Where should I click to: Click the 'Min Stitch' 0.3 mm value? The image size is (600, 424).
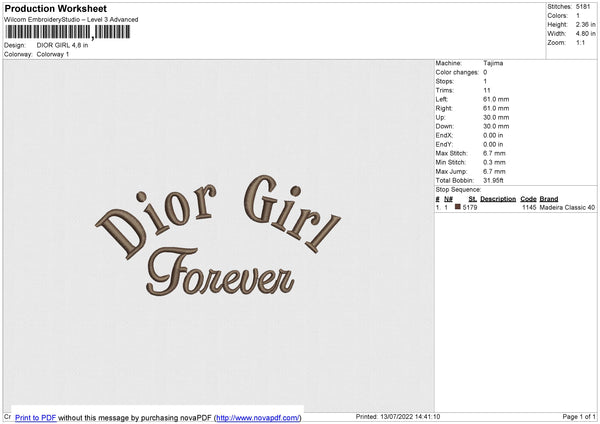[x=494, y=162]
